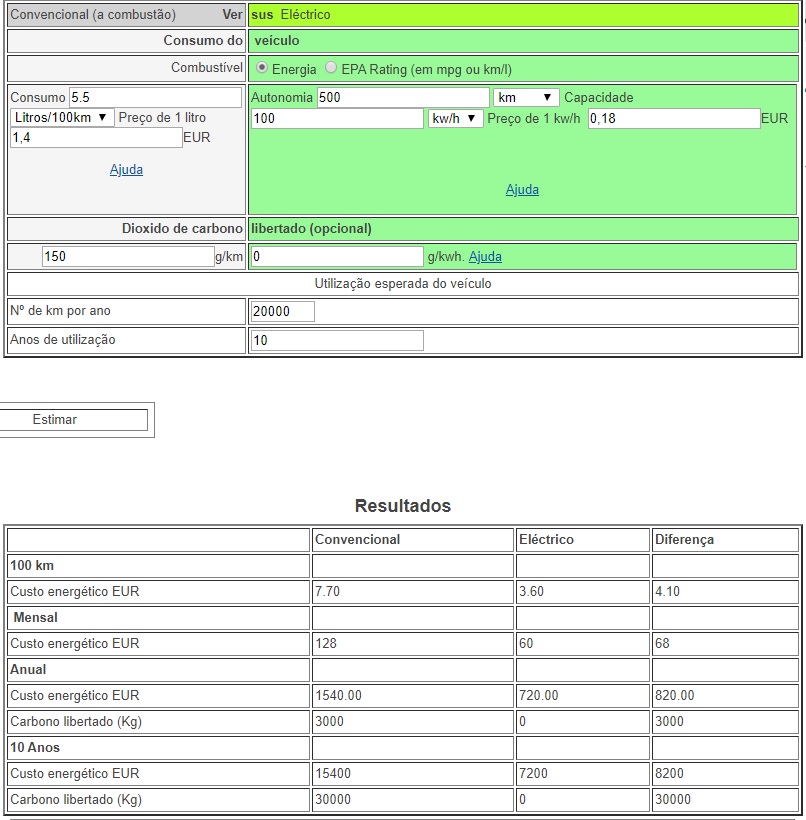
Task: Click the g/kwh carbon input field
Action: click(337, 257)
